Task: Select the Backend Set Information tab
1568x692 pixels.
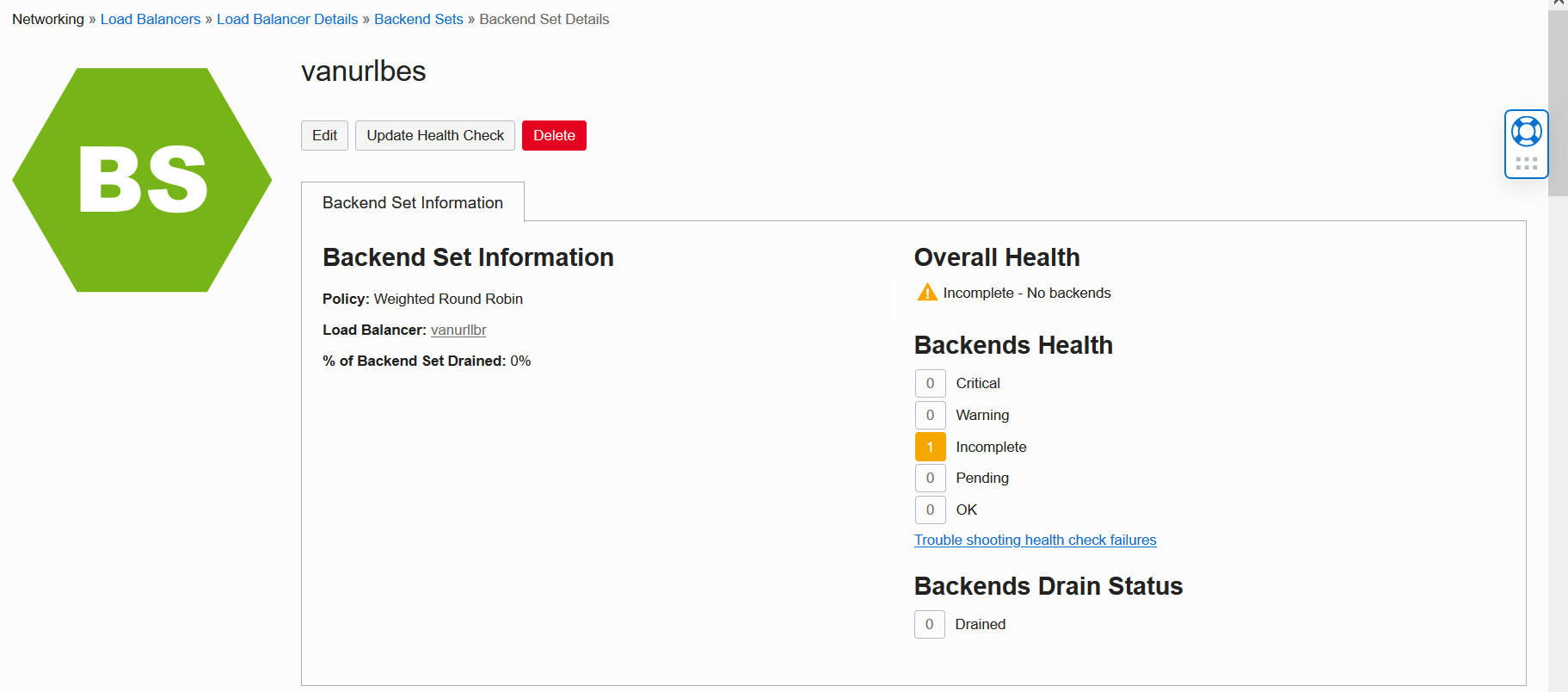Action: 413,202
